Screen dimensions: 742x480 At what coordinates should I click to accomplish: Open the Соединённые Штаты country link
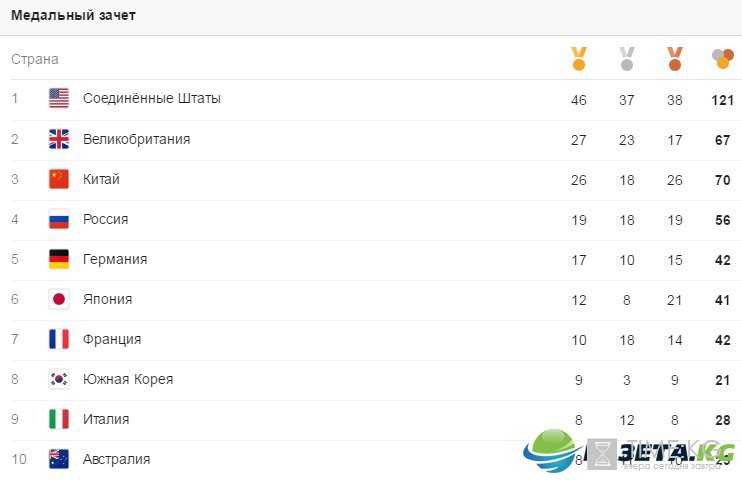[x=151, y=98]
